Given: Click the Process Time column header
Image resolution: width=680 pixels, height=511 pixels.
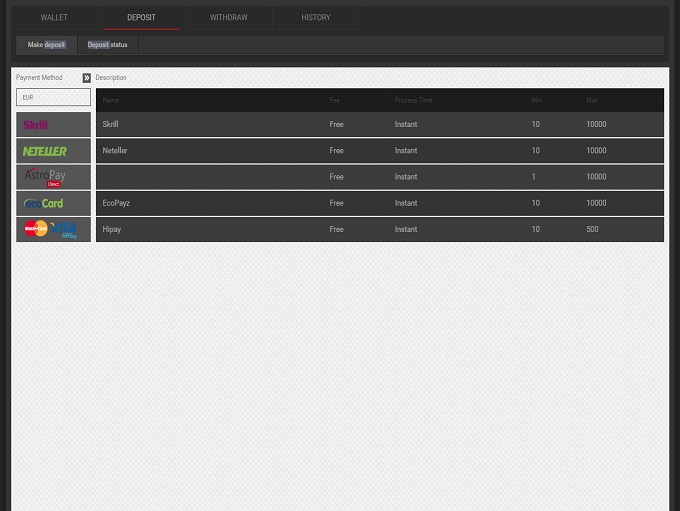Looking at the screenshot, I should pyautogui.click(x=413, y=100).
